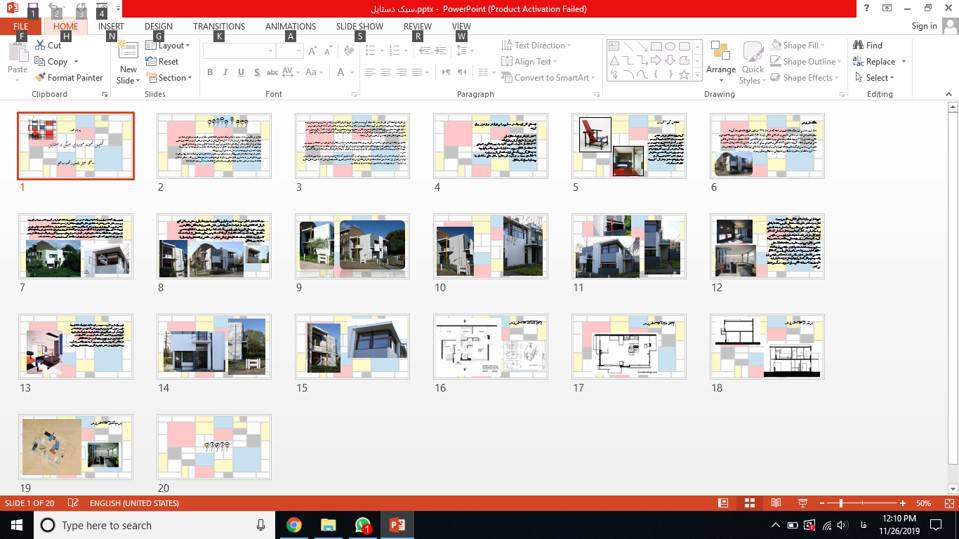
Task: Align text right
Action: [401, 72]
